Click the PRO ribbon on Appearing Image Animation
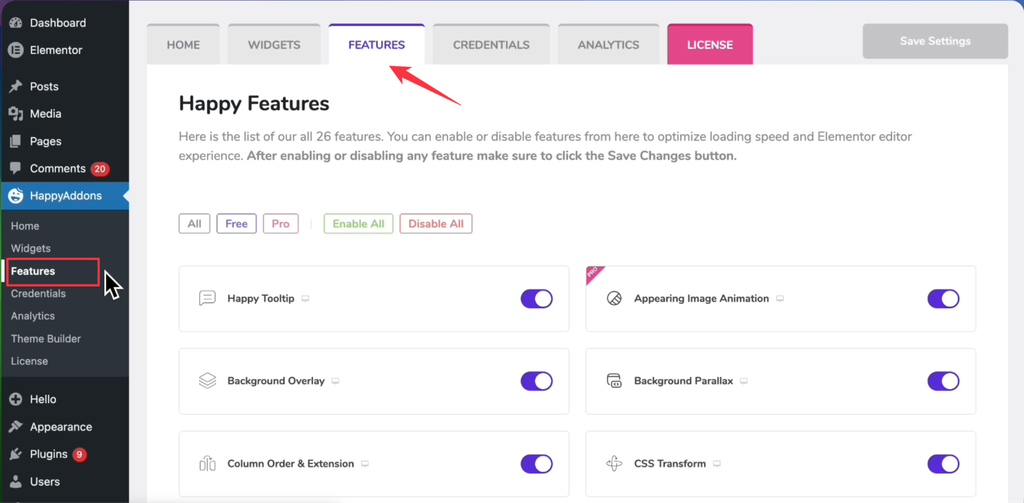This screenshot has height=503, width=1024. pos(594,273)
